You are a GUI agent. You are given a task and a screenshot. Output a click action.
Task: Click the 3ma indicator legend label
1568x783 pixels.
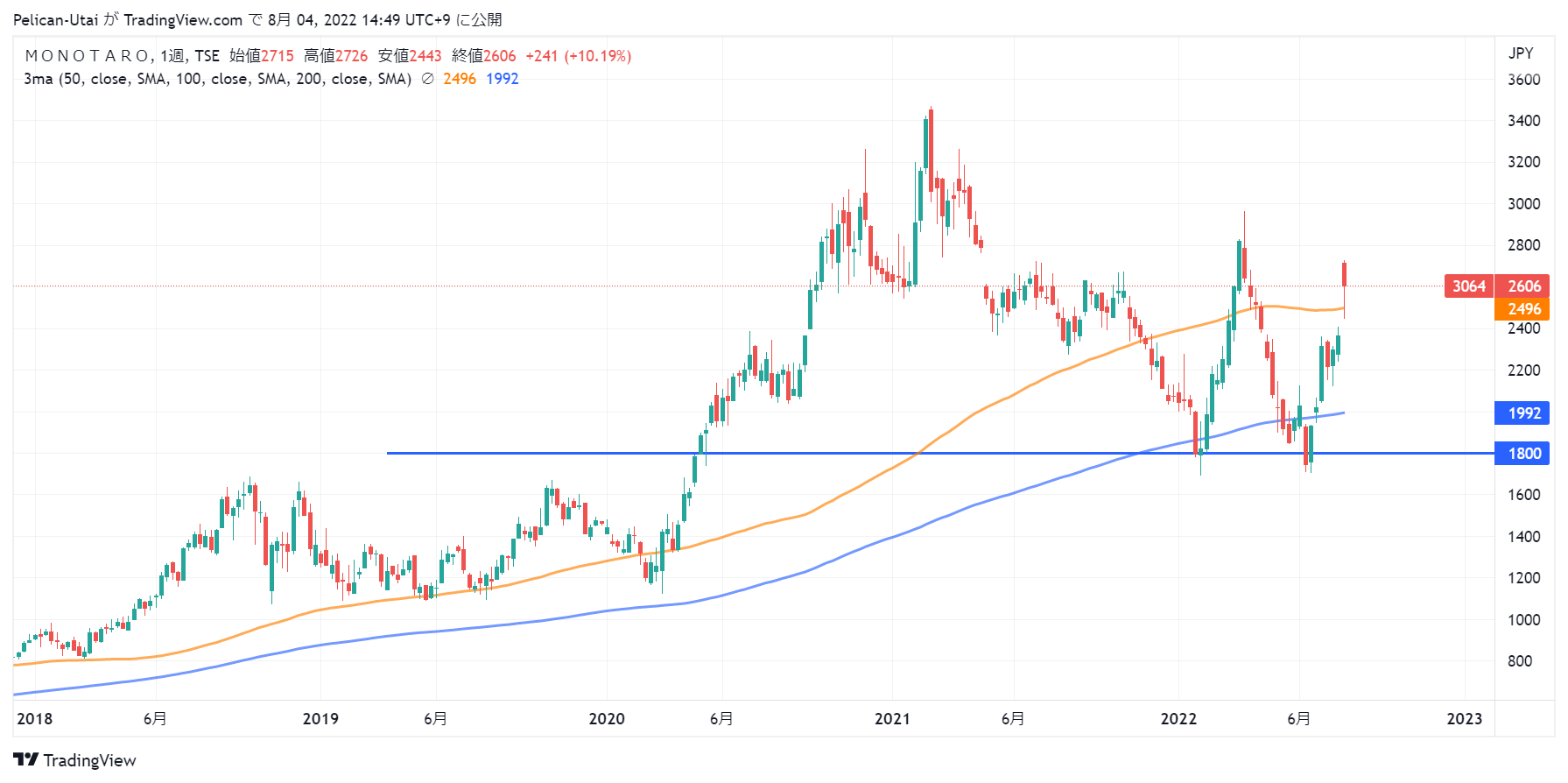217,79
